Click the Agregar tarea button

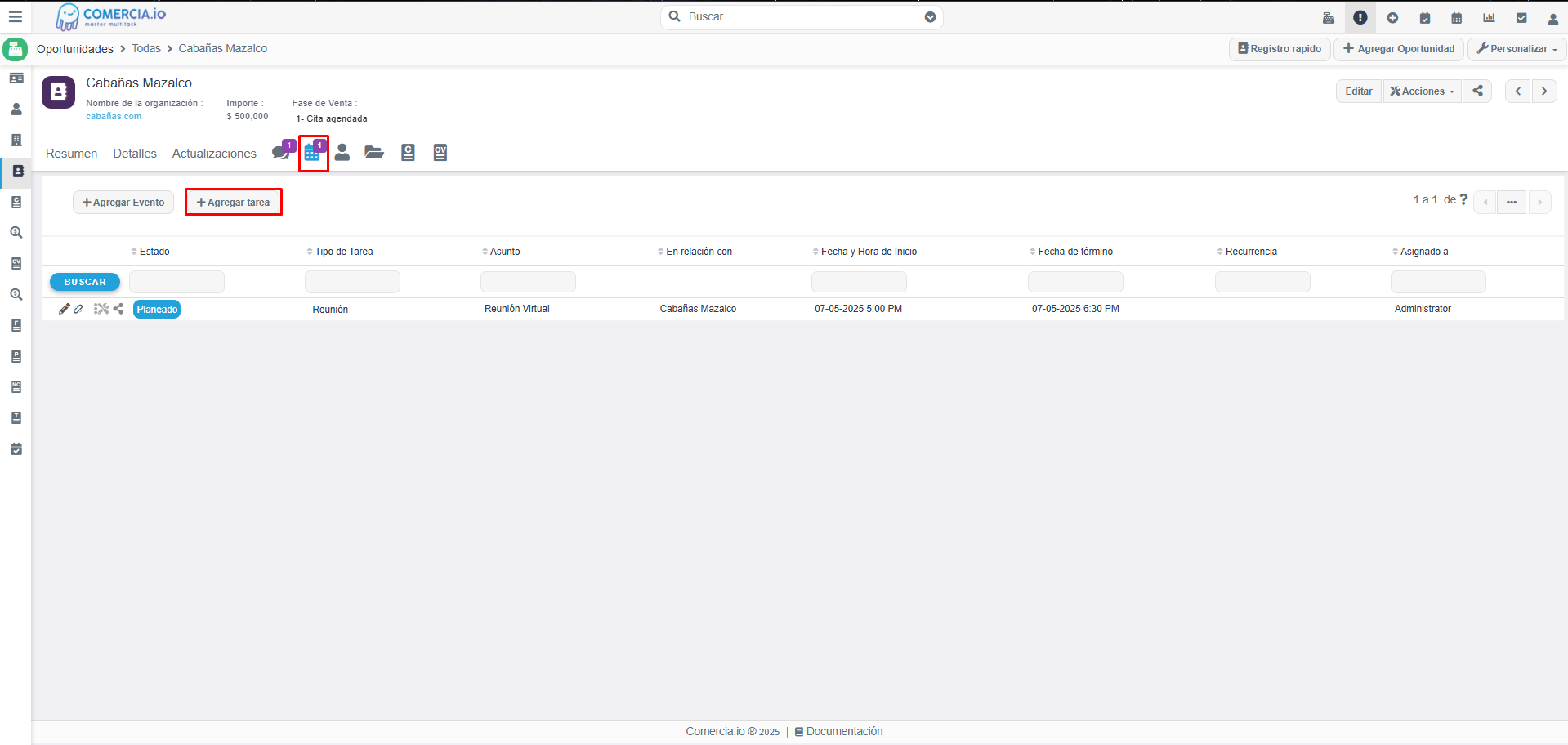[x=234, y=203]
